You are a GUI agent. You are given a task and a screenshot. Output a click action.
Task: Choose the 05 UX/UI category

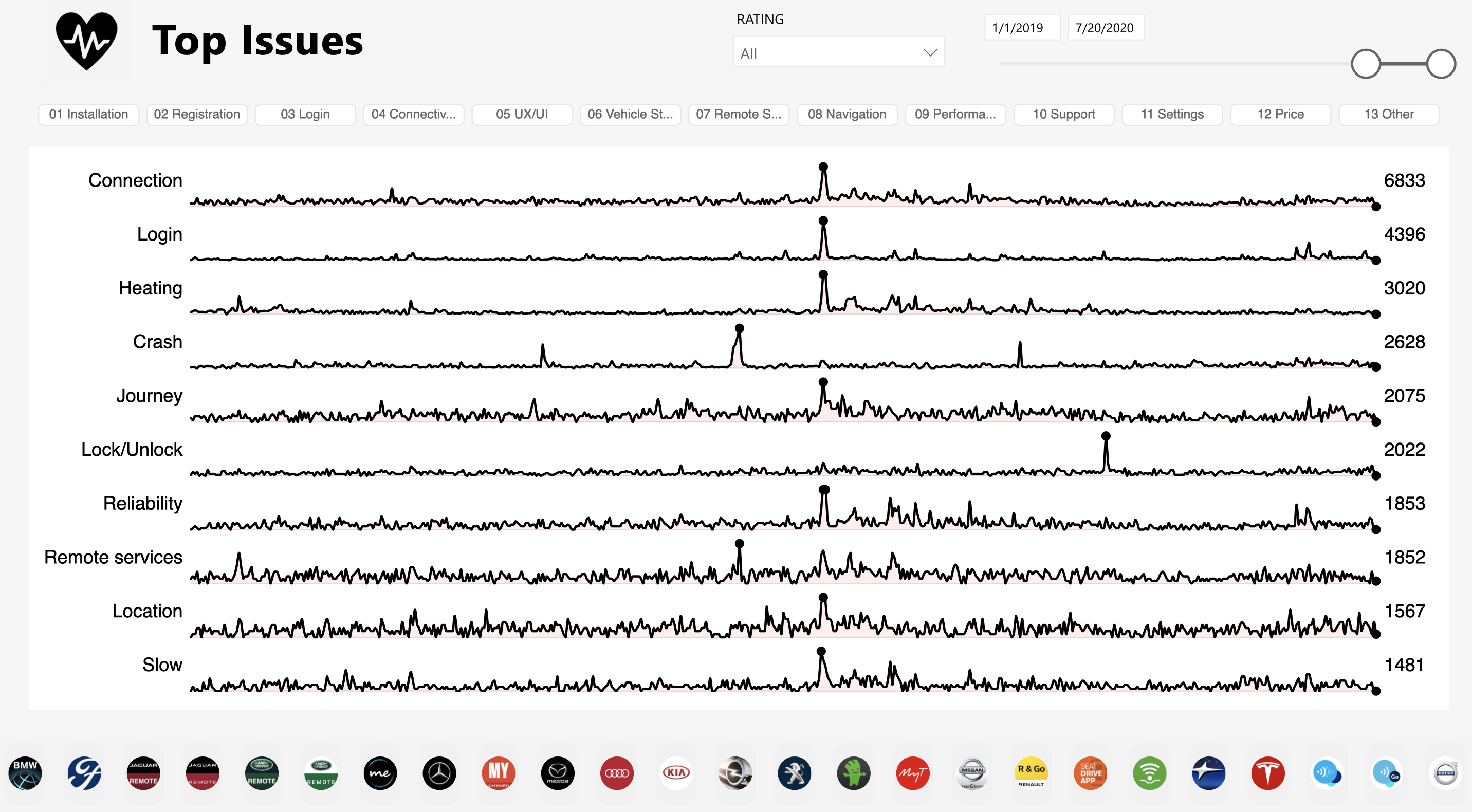pos(522,114)
